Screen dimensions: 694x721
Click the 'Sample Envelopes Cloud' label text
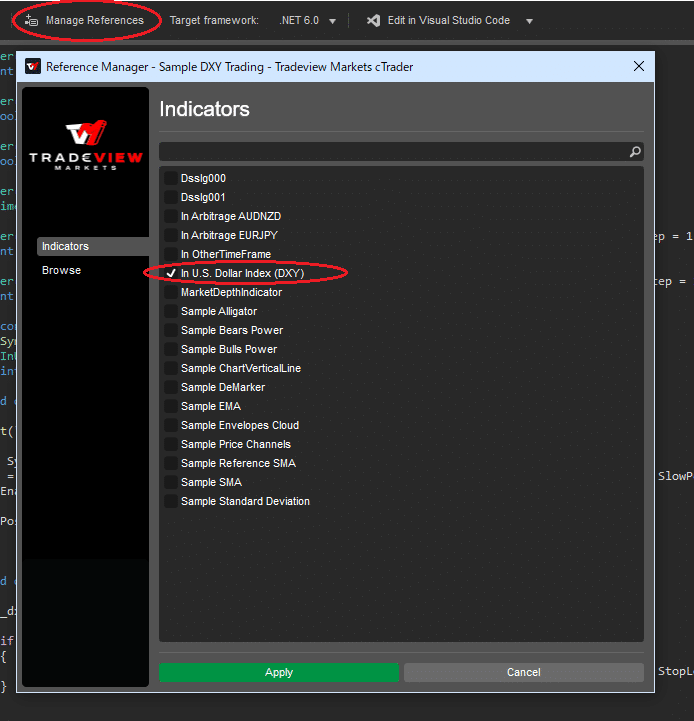pos(240,425)
